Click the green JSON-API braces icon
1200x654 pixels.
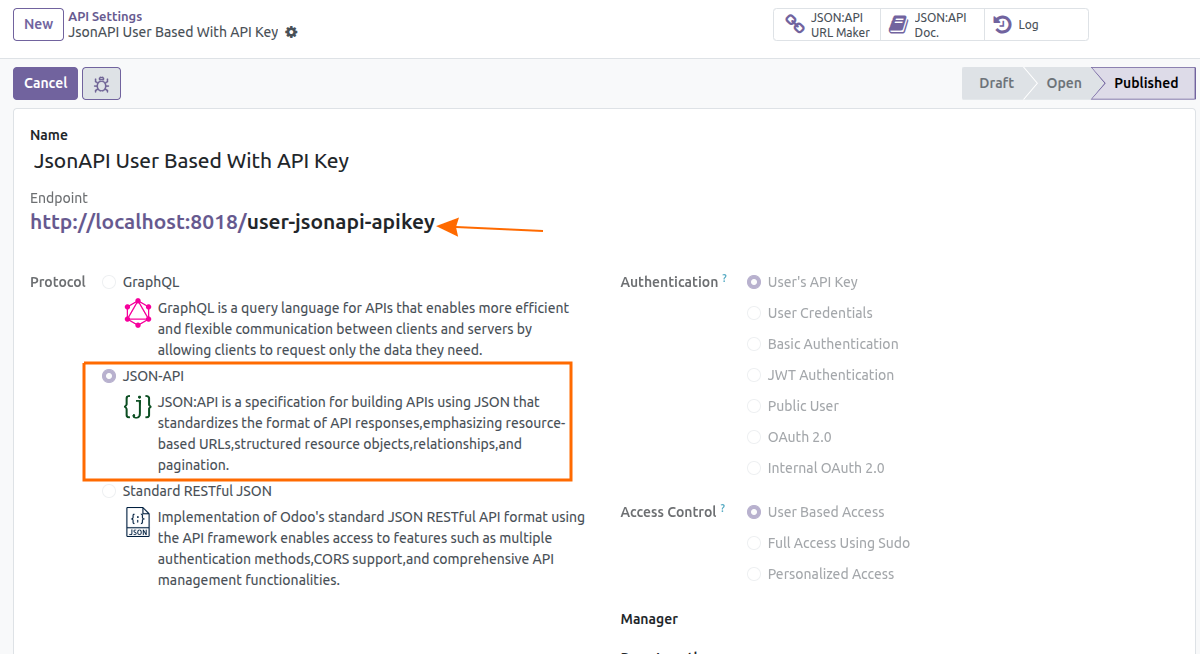point(137,406)
